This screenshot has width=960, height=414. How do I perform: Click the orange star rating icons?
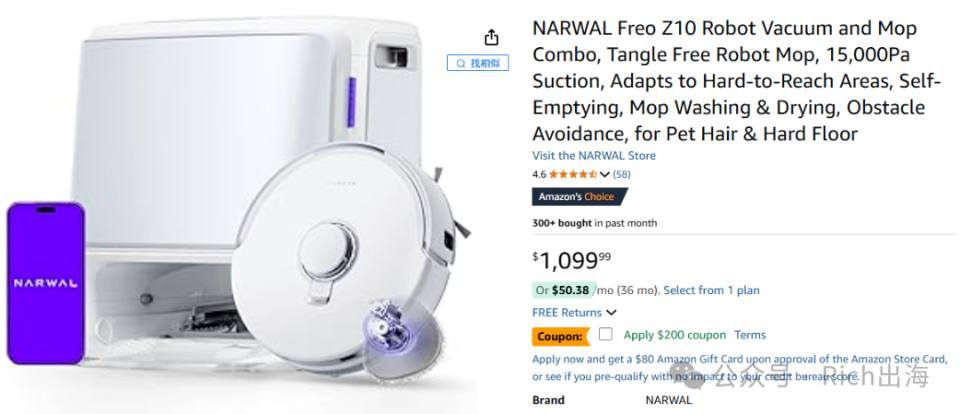(573, 174)
